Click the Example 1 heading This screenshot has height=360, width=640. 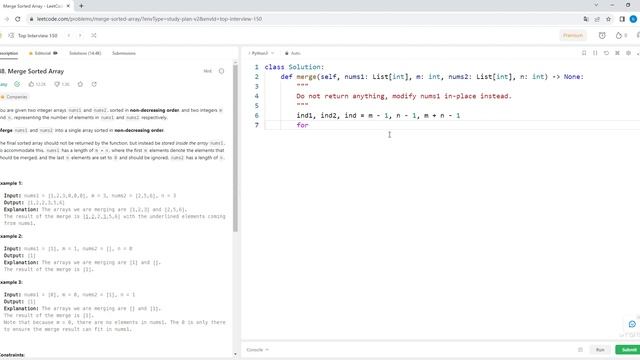(x=11, y=183)
